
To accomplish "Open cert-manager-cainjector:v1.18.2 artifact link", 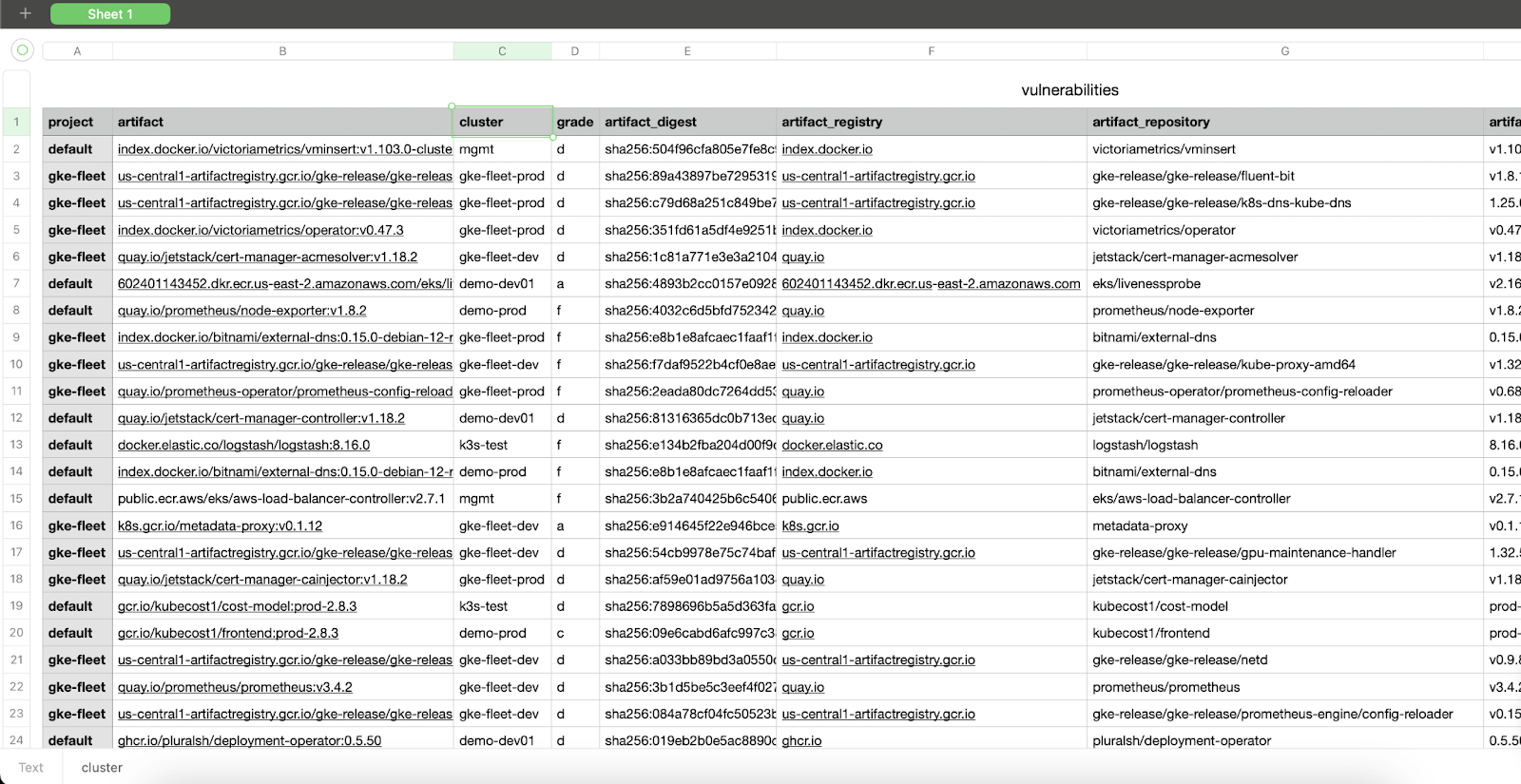I will (262, 580).
